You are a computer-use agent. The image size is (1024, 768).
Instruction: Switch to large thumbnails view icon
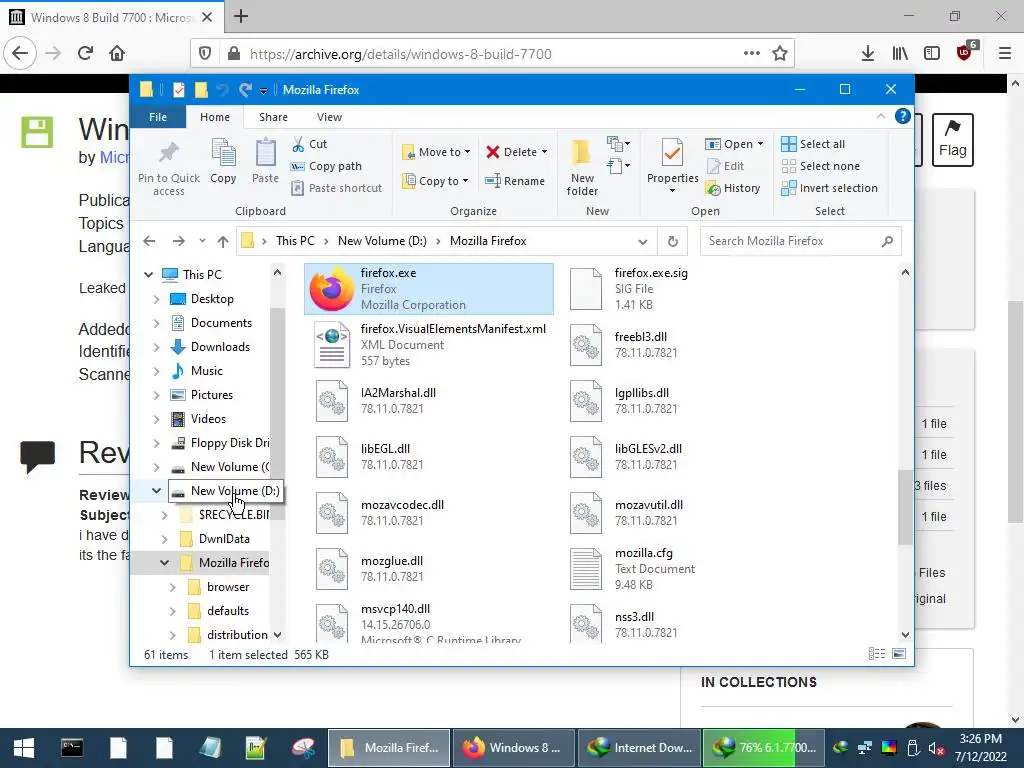click(x=899, y=654)
